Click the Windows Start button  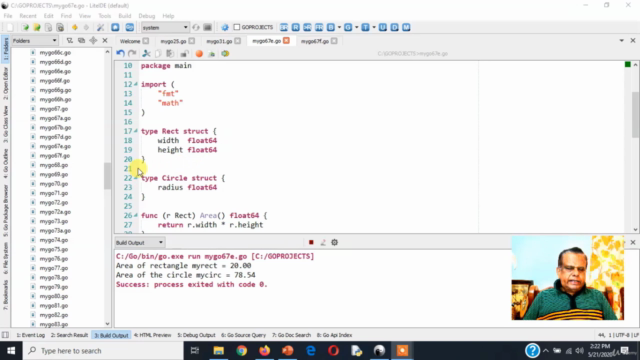11,351
